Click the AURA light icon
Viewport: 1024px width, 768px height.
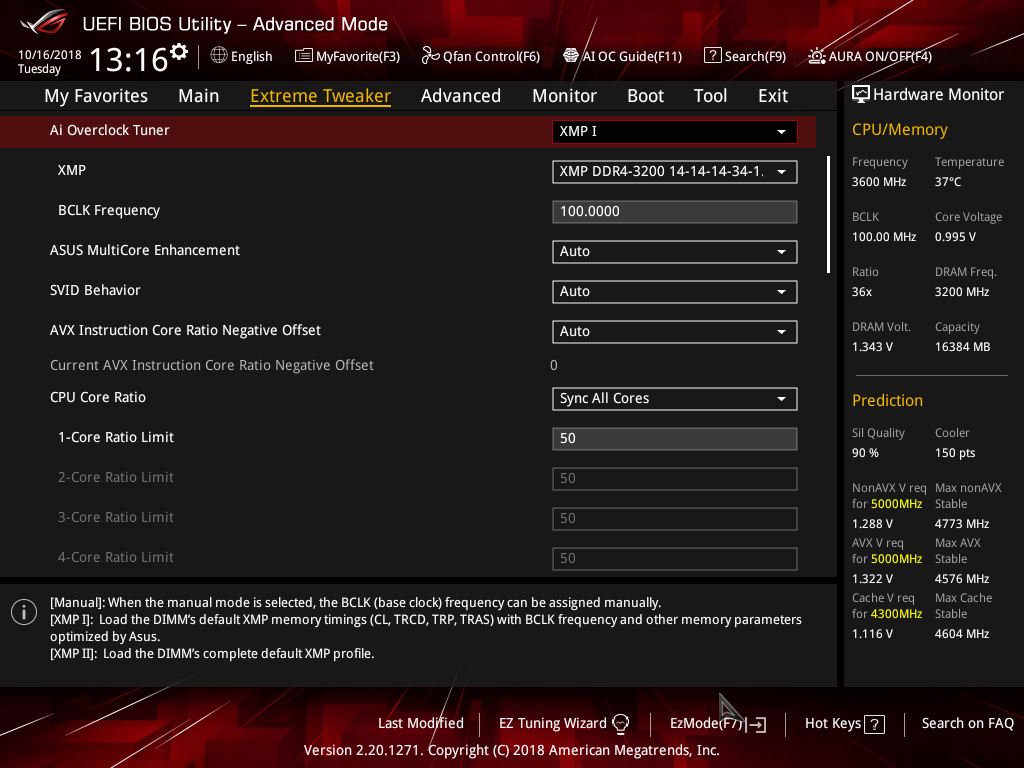(816, 56)
